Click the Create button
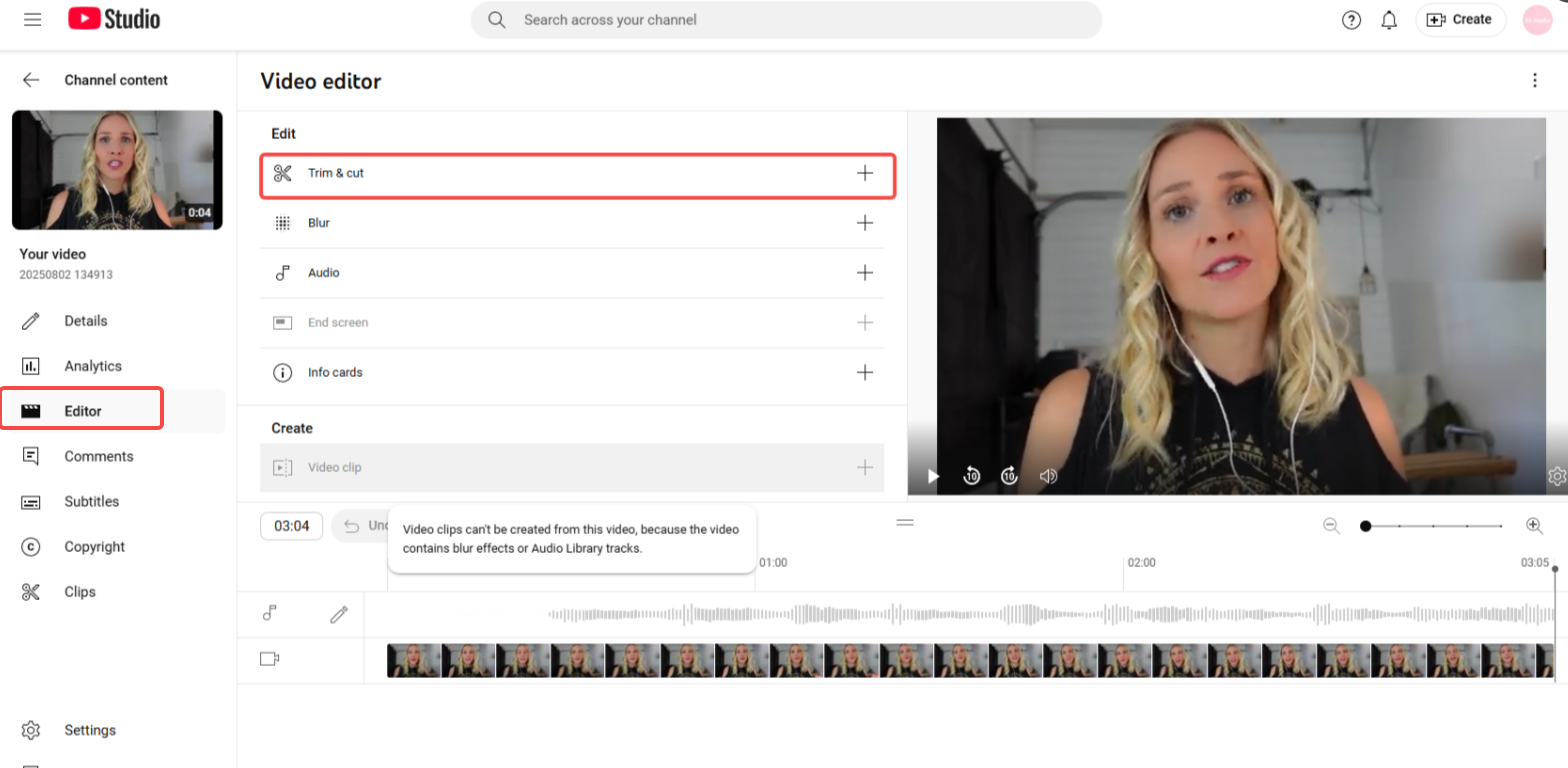Screen dimensions: 1568x768 1460,20
